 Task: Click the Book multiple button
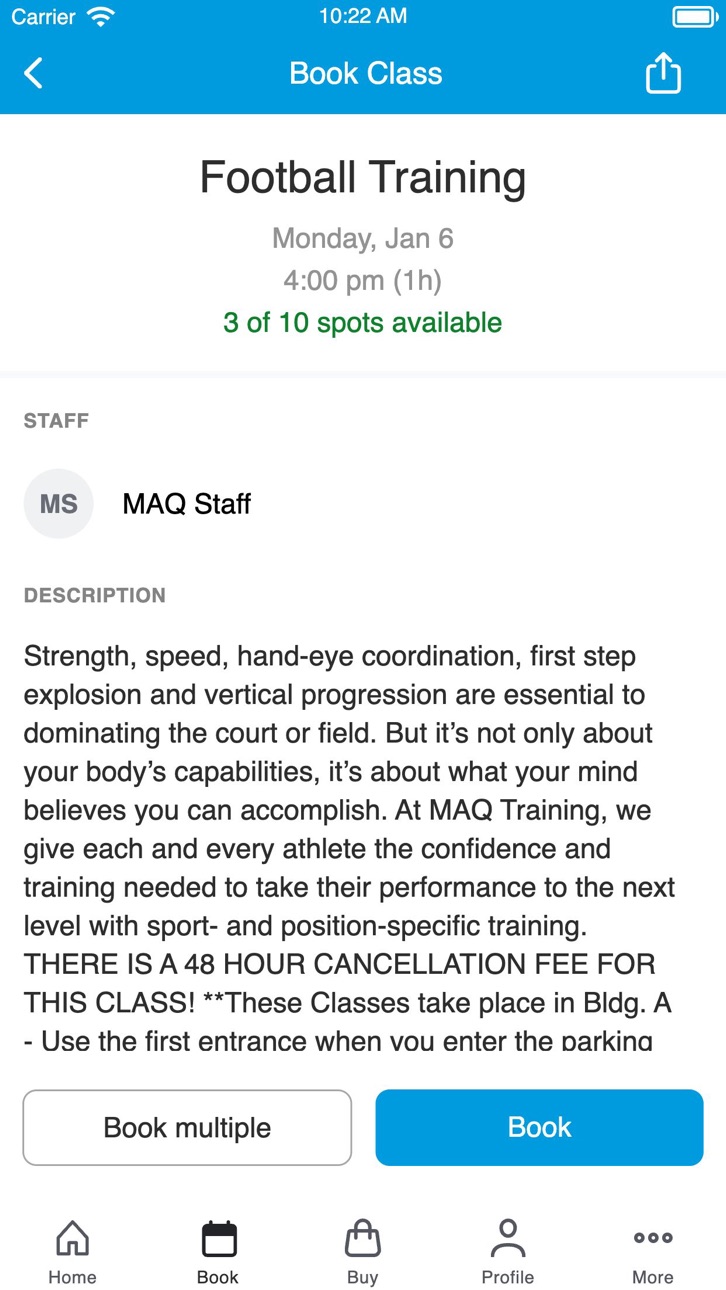point(188,1127)
